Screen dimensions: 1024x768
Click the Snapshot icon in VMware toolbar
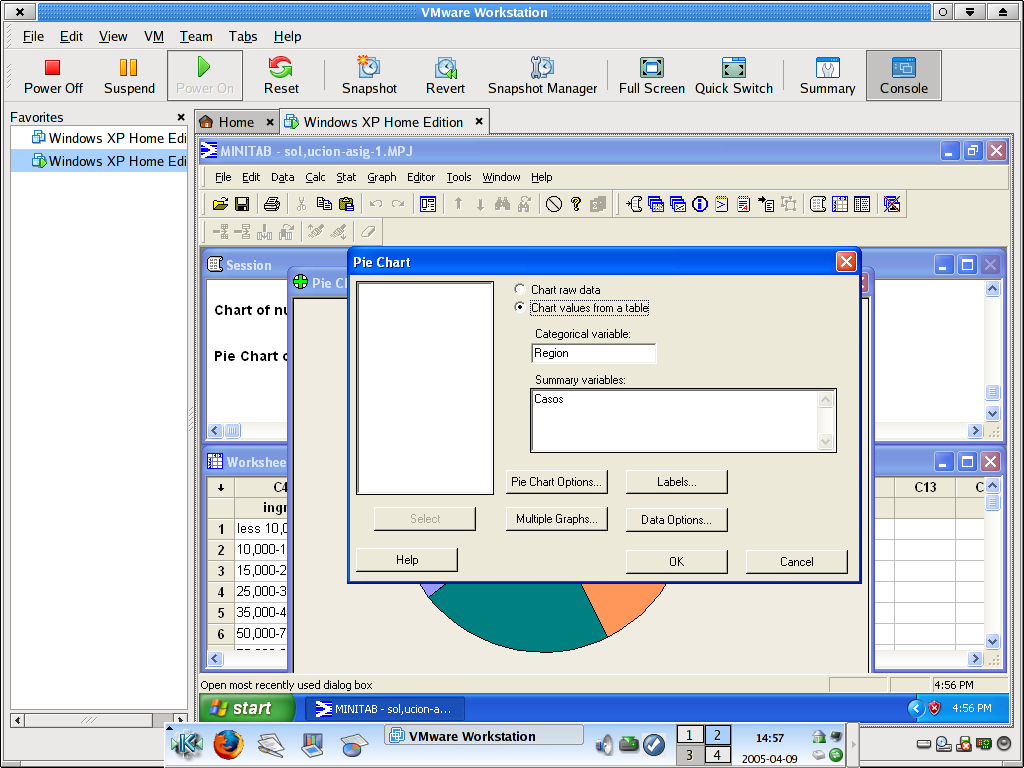(x=369, y=75)
